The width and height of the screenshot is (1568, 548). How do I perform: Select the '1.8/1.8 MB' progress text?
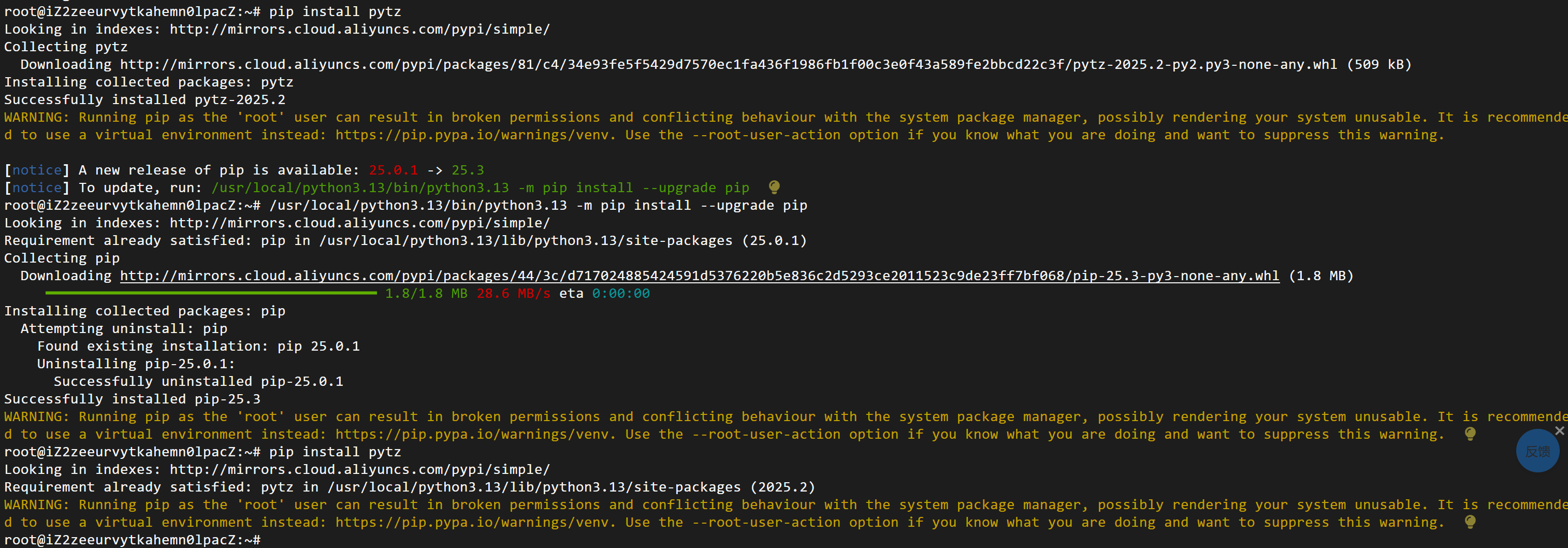[426, 294]
